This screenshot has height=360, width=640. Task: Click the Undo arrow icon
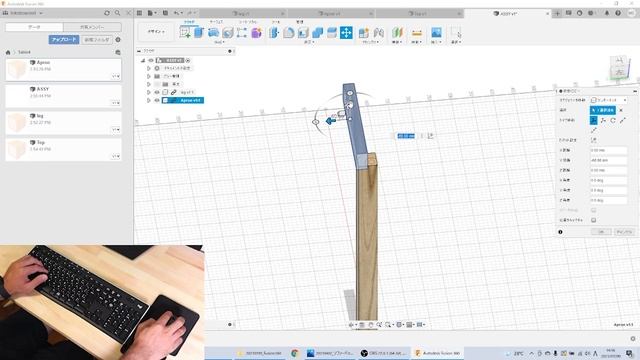click(176, 13)
